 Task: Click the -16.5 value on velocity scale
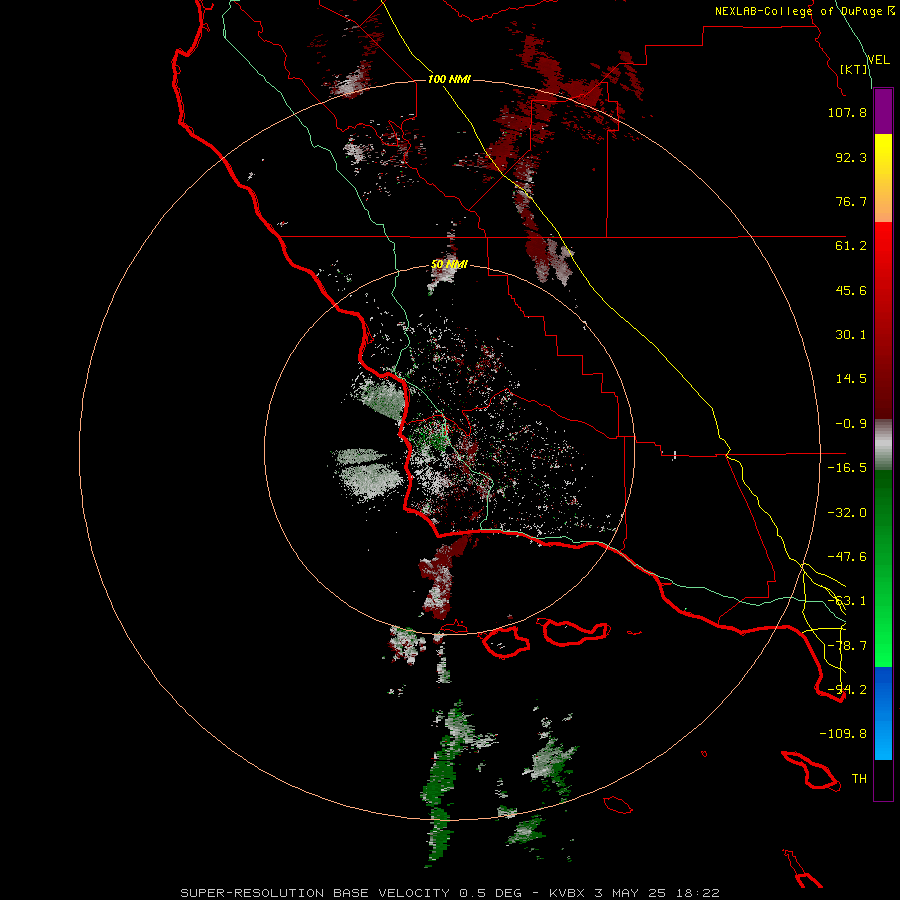(847, 468)
